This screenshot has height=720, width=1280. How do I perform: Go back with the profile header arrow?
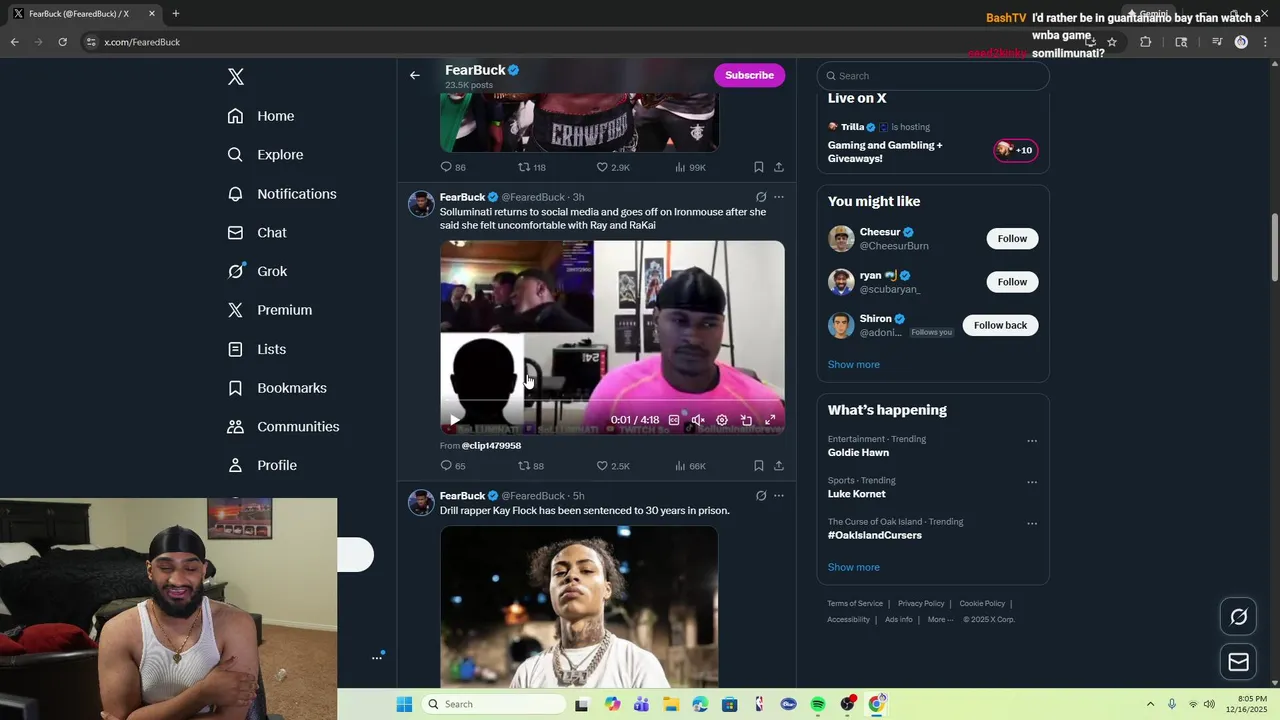[x=415, y=75]
